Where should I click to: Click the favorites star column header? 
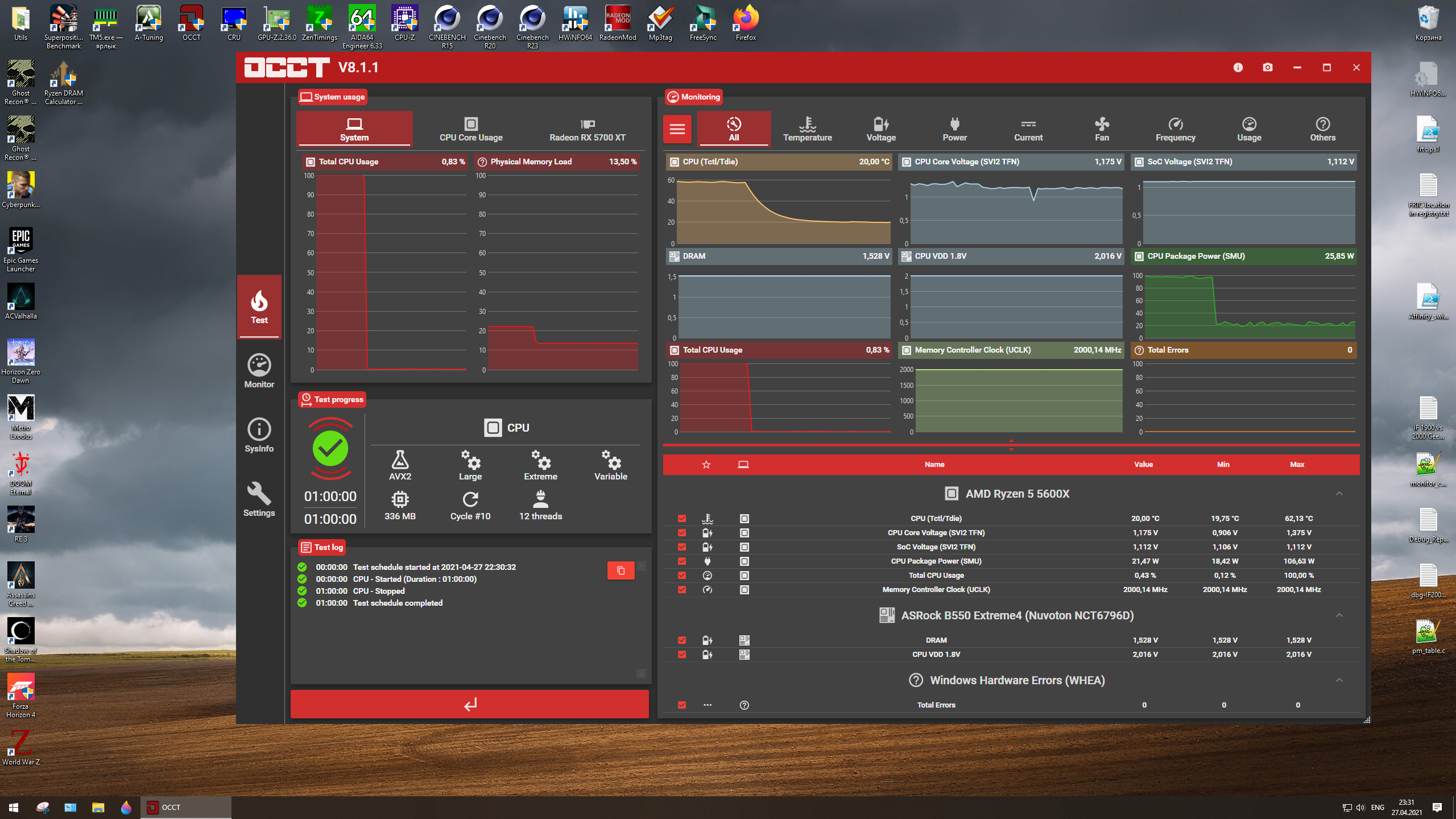[x=706, y=465]
